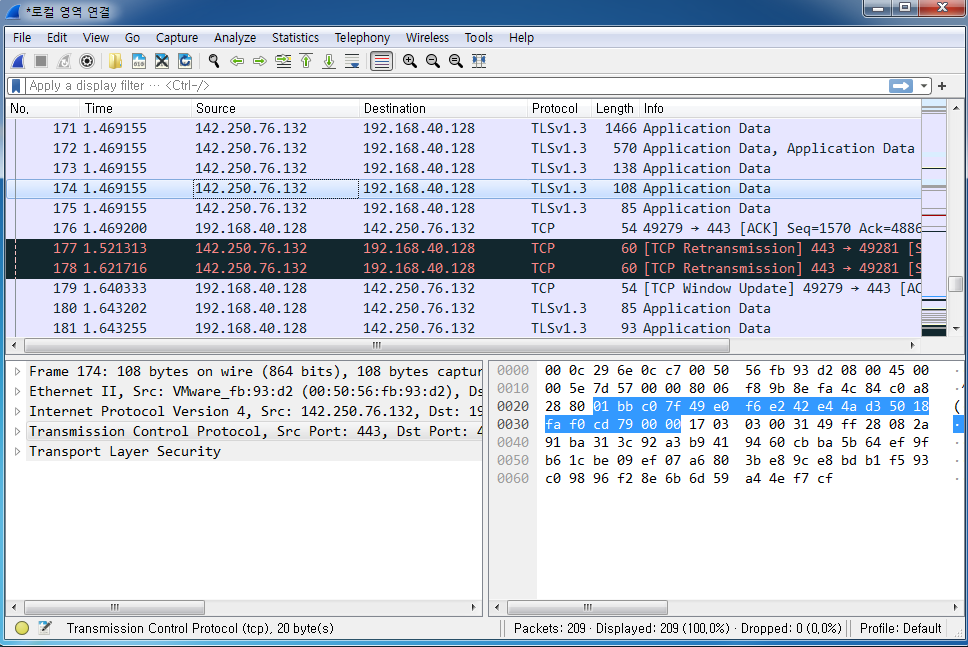Jump to the last packet icon
Image resolution: width=968 pixels, height=647 pixels.
[329, 61]
